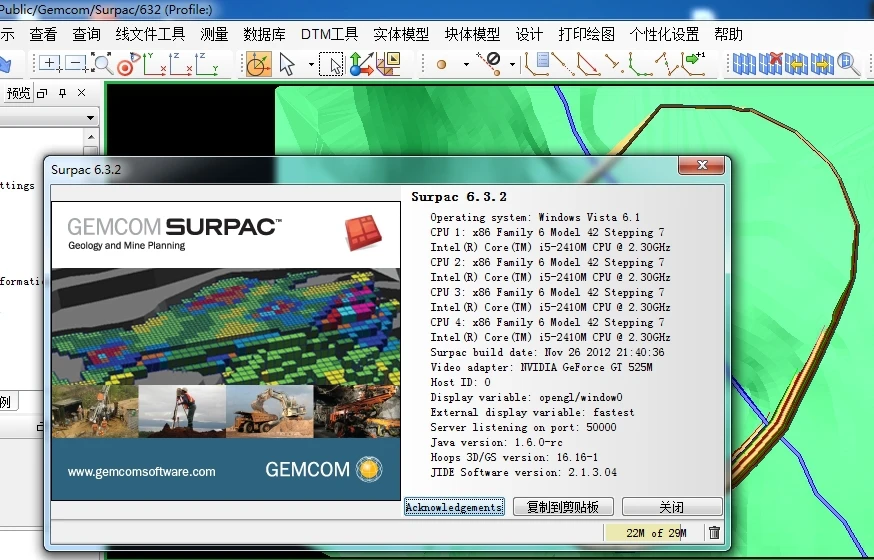Select the 预览 panel tab
This screenshot has width=874, height=560.
[18, 93]
